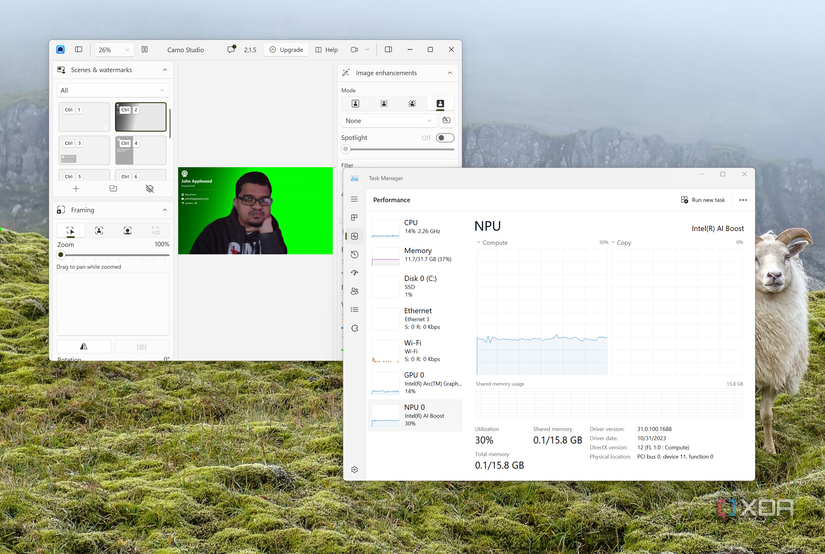Screen dimensions: 825x554
Task: Open the Task Manager more options ellipsis
Action: pos(743,200)
